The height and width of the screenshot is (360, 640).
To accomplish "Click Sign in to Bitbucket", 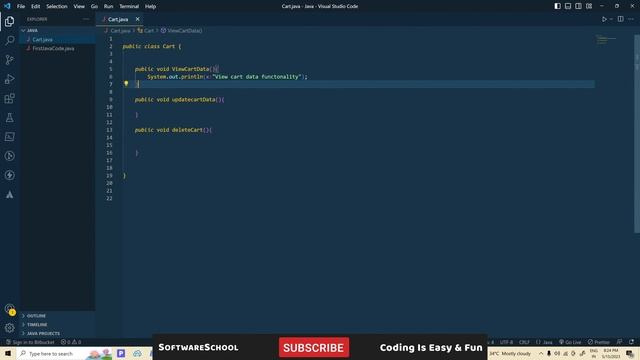I will (x=31, y=342).
